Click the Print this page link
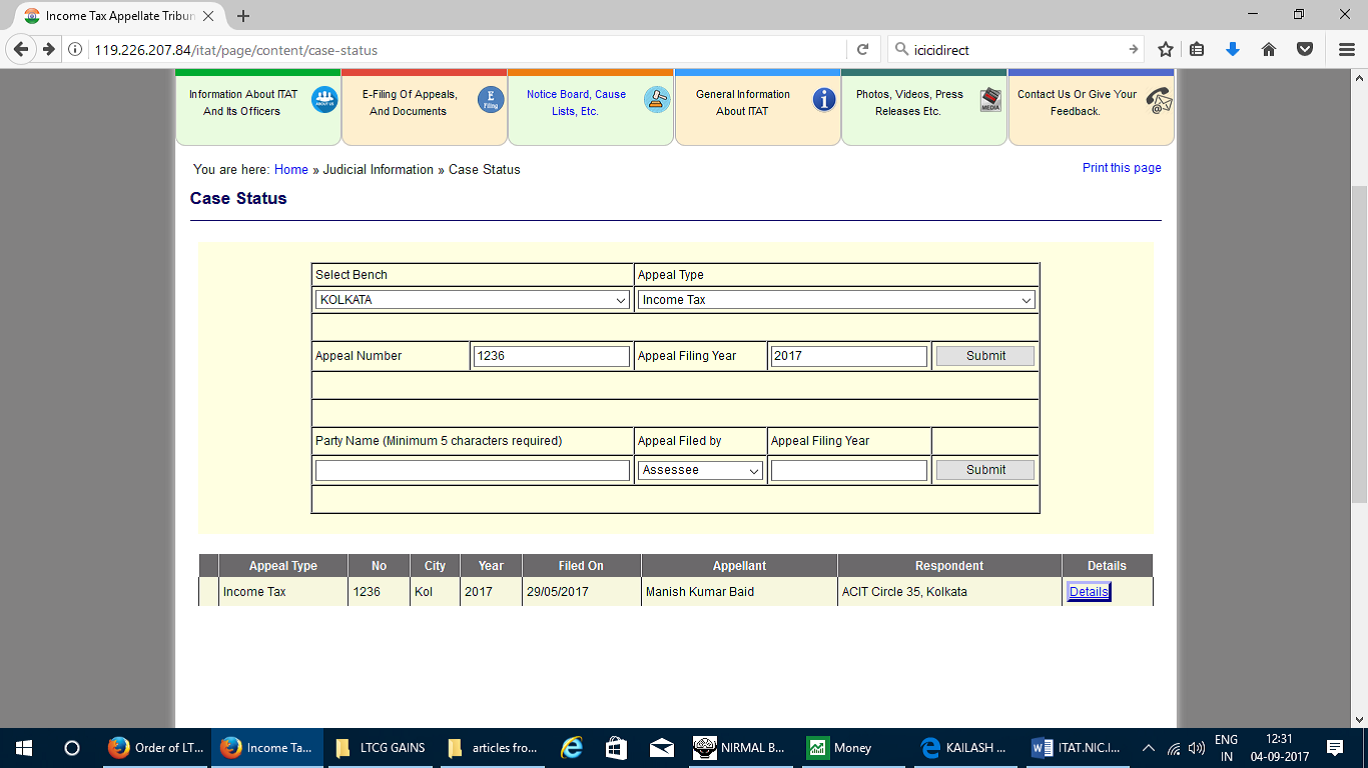Screen dimensions: 1368x768 point(1121,168)
